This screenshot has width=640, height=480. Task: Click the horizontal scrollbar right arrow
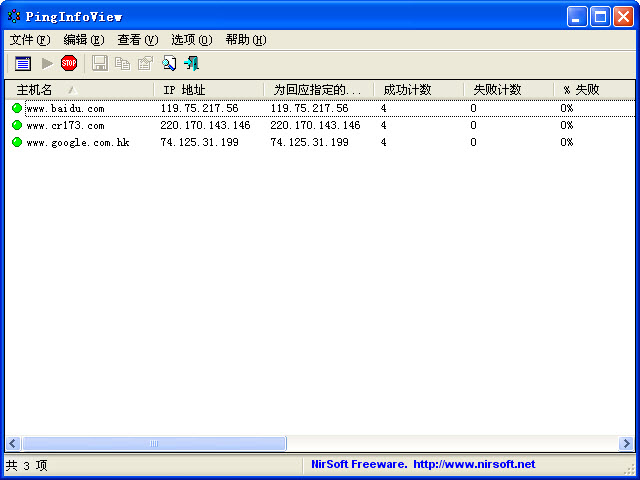pyautogui.click(x=626, y=443)
